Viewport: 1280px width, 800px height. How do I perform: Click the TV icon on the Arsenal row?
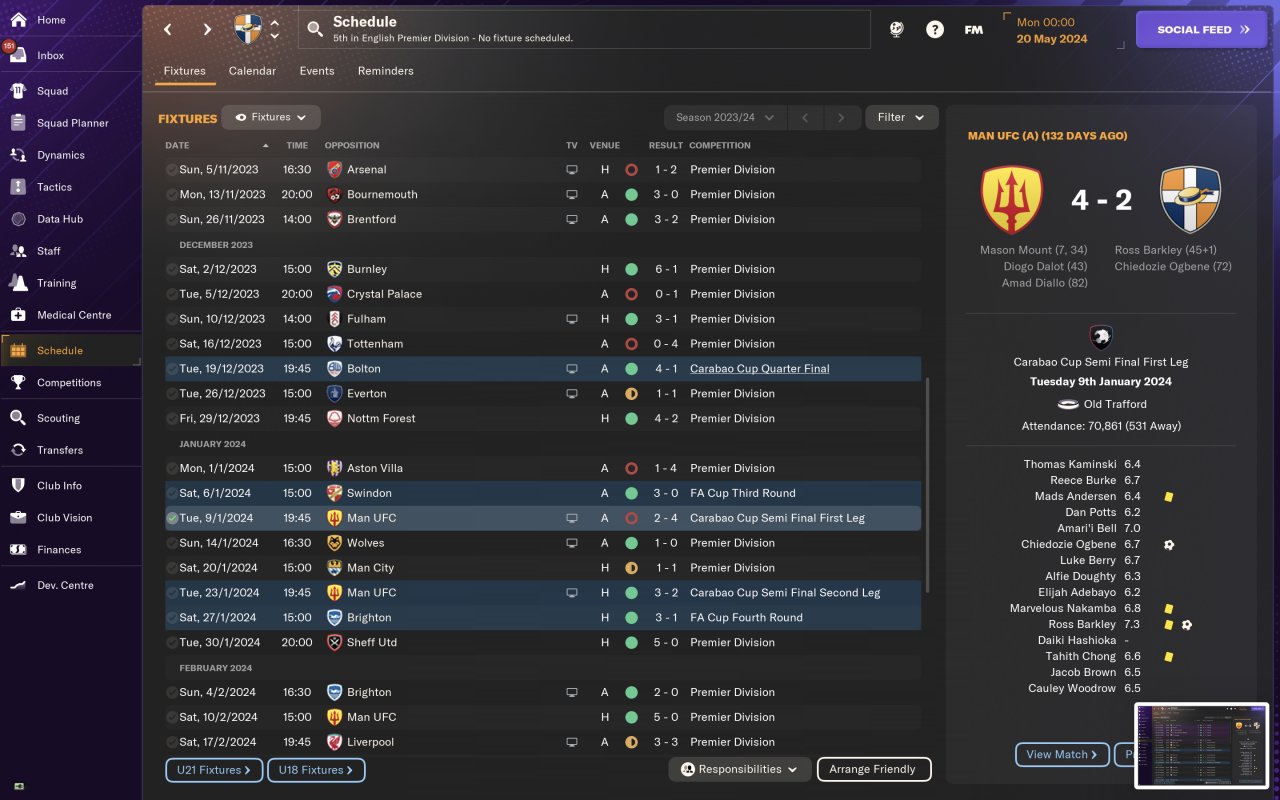click(572, 170)
